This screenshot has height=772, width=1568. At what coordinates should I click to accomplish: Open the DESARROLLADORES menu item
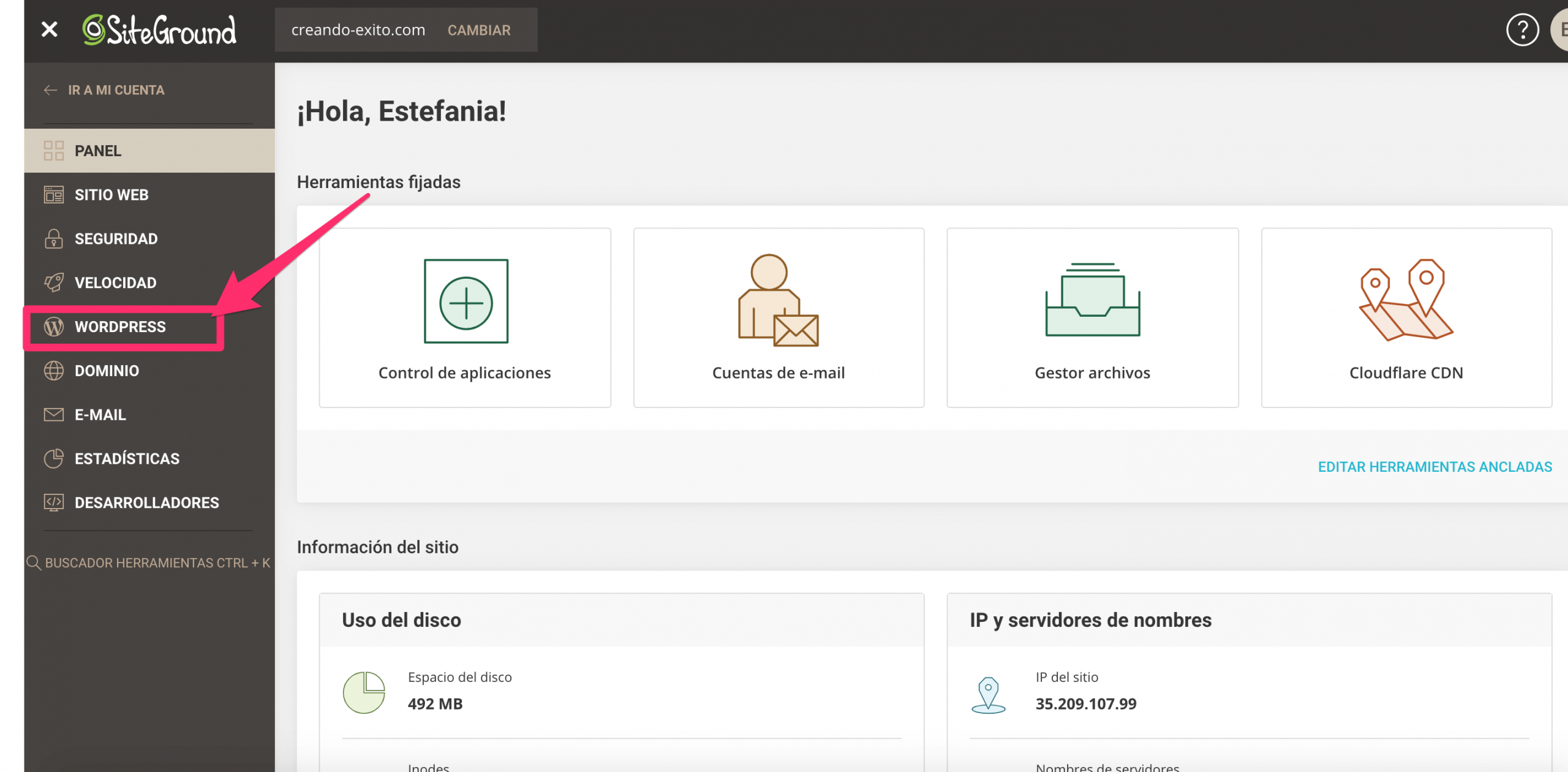(x=149, y=504)
